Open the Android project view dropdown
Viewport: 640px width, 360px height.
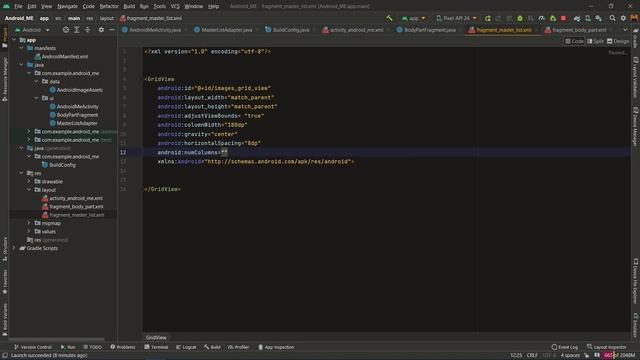pyautogui.click(x=32, y=30)
